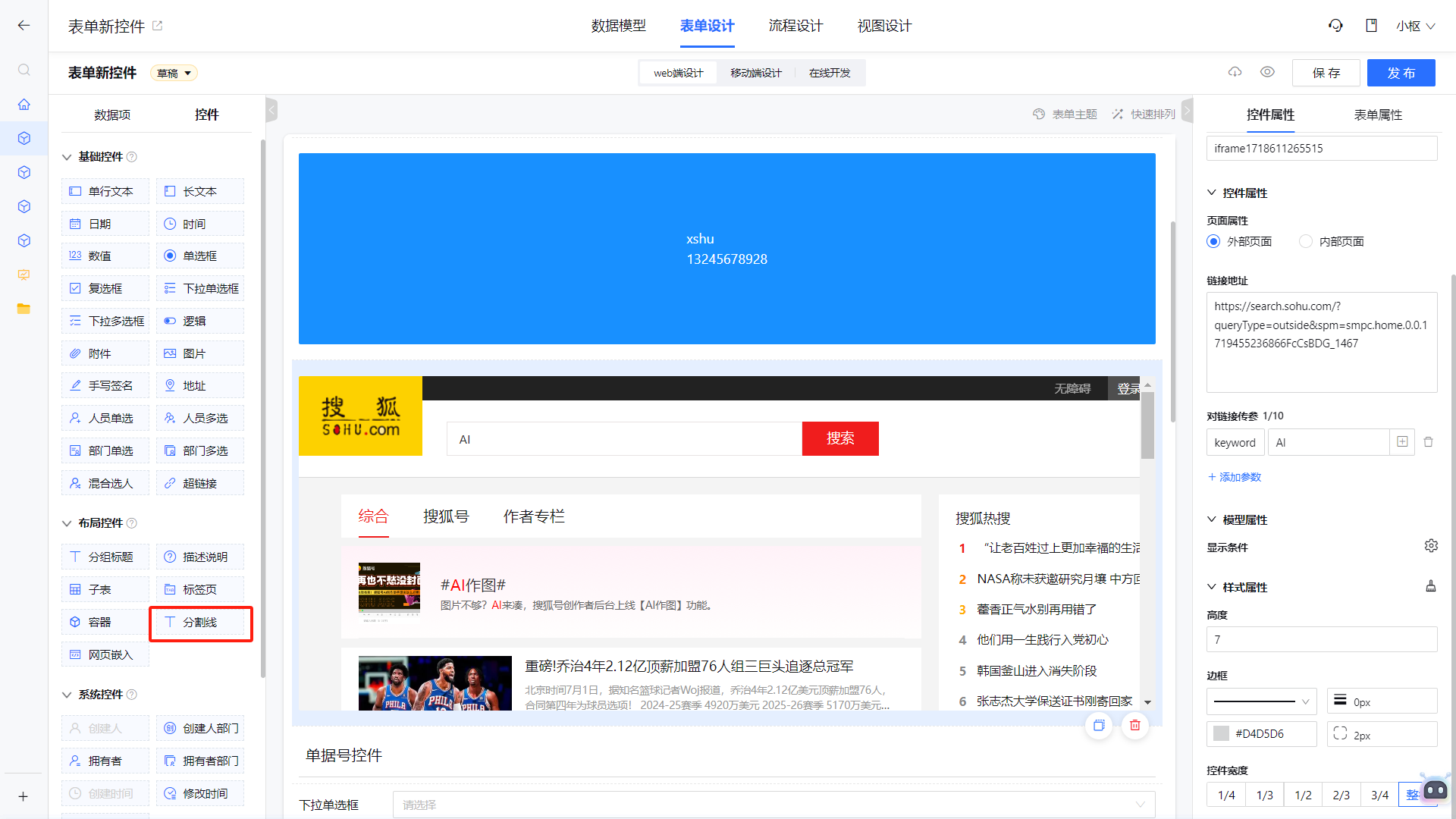Screen dimensions: 1456x819
Task: Add the 容器 container control
Action: (x=105, y=623)
